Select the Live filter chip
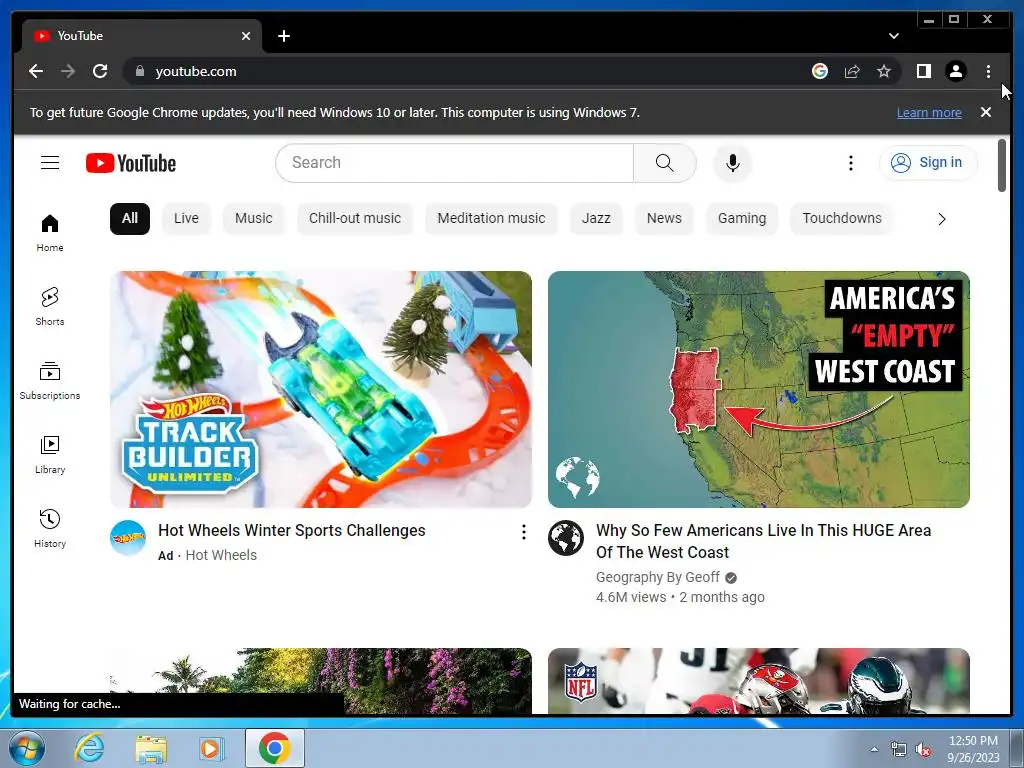This screenshot has width=1024, height=768. (186, 218)
